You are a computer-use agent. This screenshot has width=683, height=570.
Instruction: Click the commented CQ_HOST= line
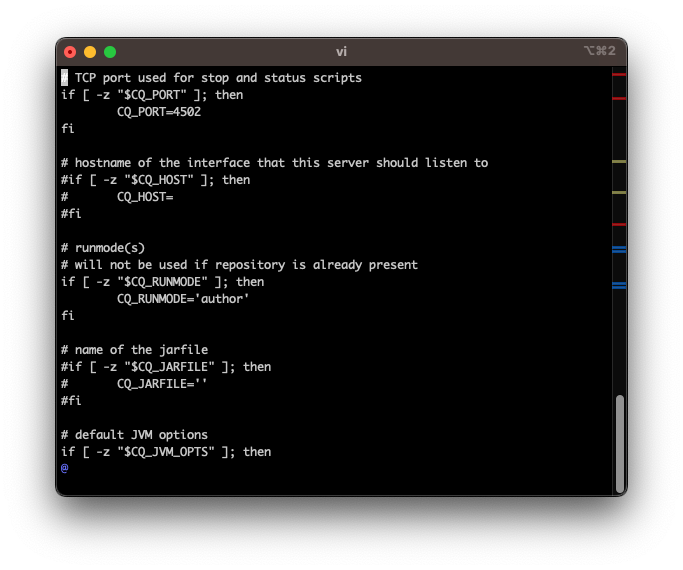coord(117,197)
